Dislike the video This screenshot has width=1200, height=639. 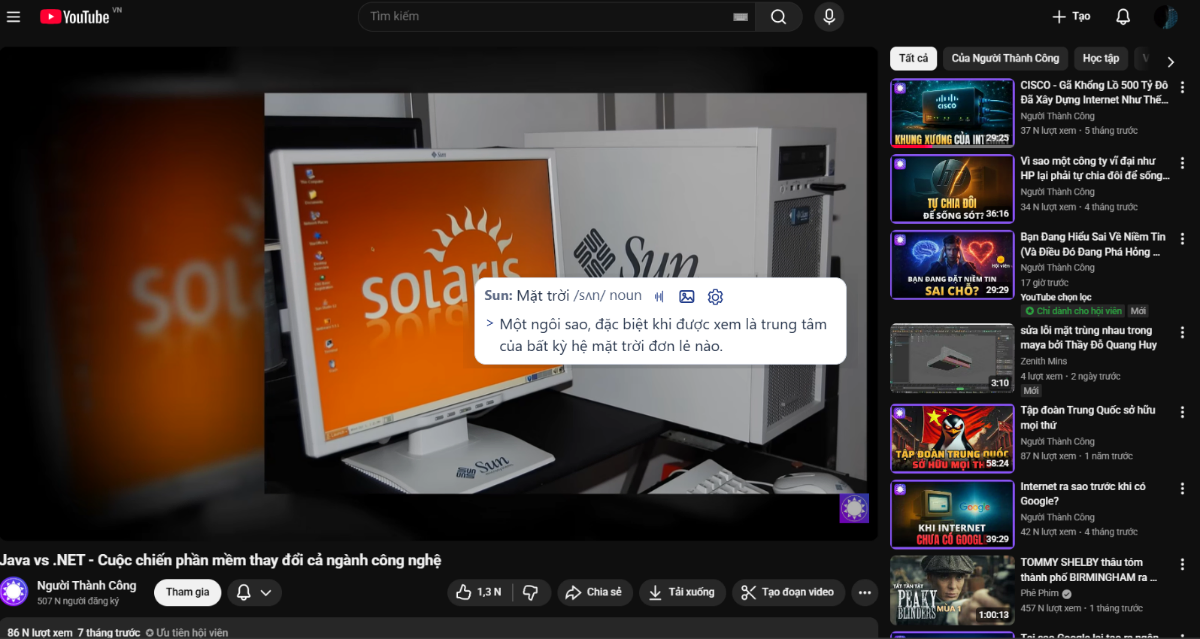(x=531, y=592)
